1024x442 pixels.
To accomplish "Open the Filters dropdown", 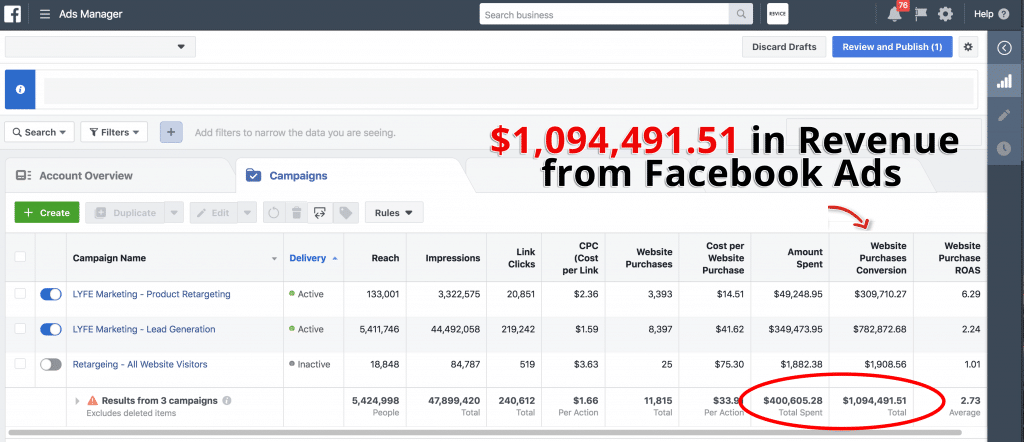I will point(114,132).
